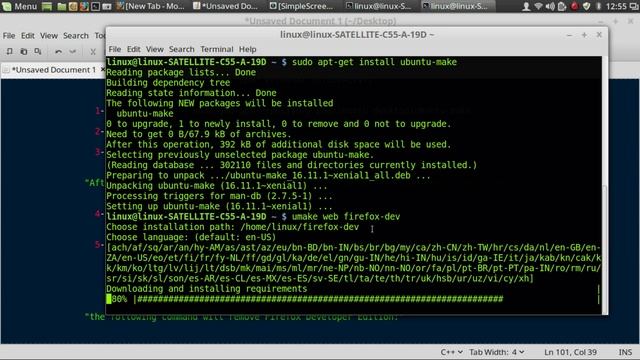Open the C++ syntax dropdown in status bar

coord(451,352)
